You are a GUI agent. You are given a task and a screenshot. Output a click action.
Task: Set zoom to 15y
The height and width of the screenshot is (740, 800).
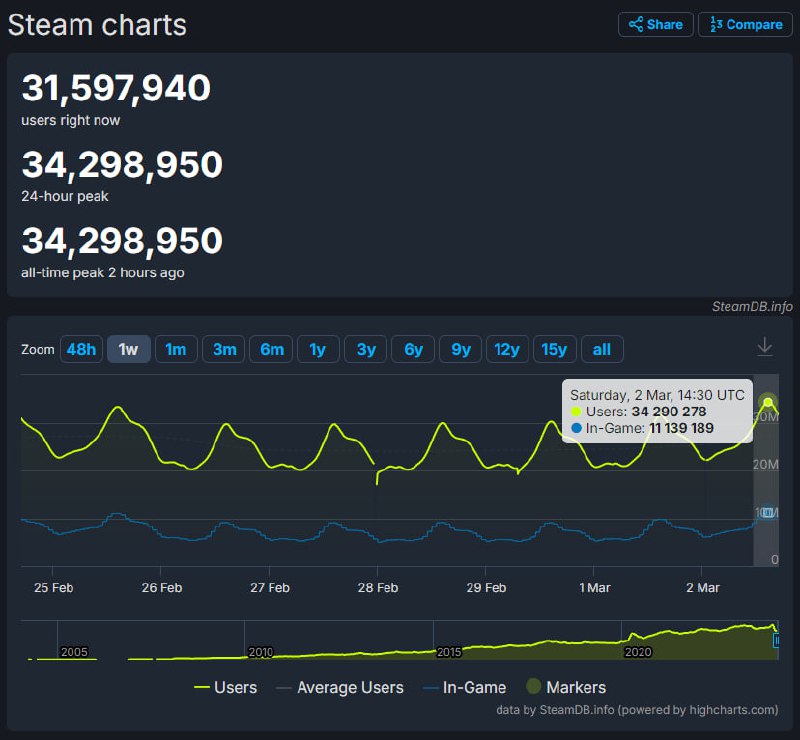coord(555,349)
